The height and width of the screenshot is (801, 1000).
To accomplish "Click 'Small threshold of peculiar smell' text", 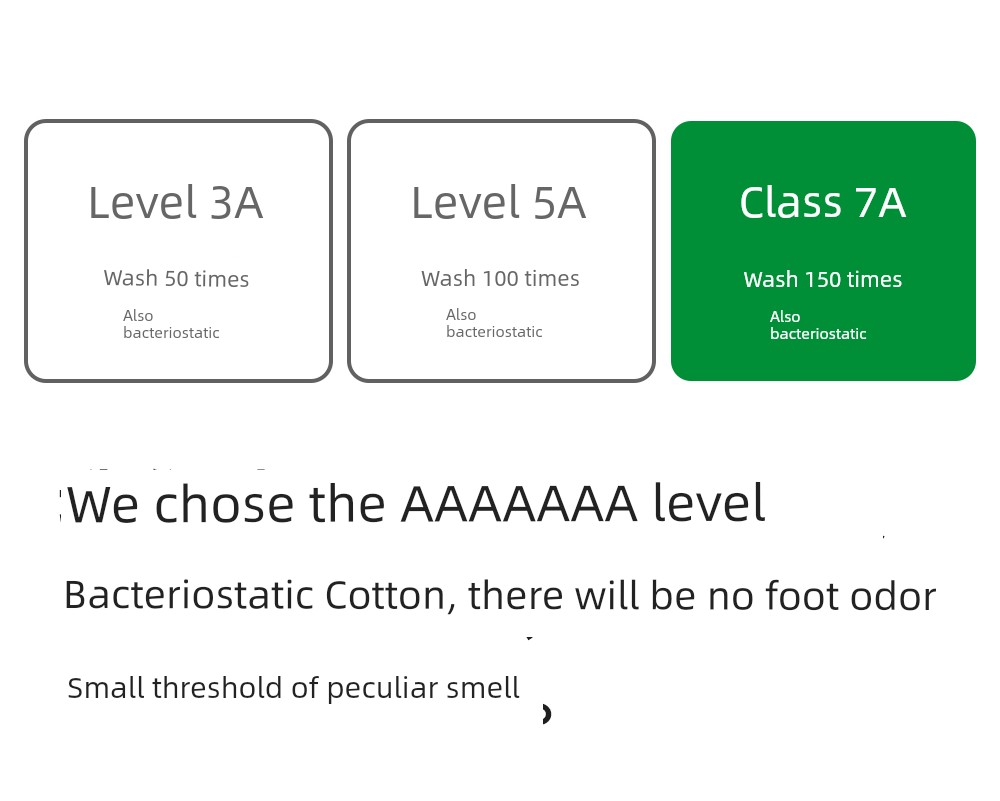I will pos(293,689).
